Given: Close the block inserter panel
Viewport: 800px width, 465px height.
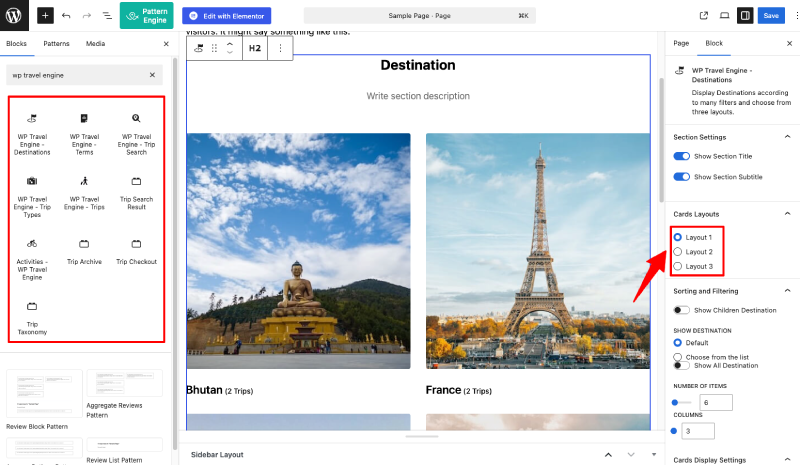Looking at the screenshot, I should coord(166,44).
